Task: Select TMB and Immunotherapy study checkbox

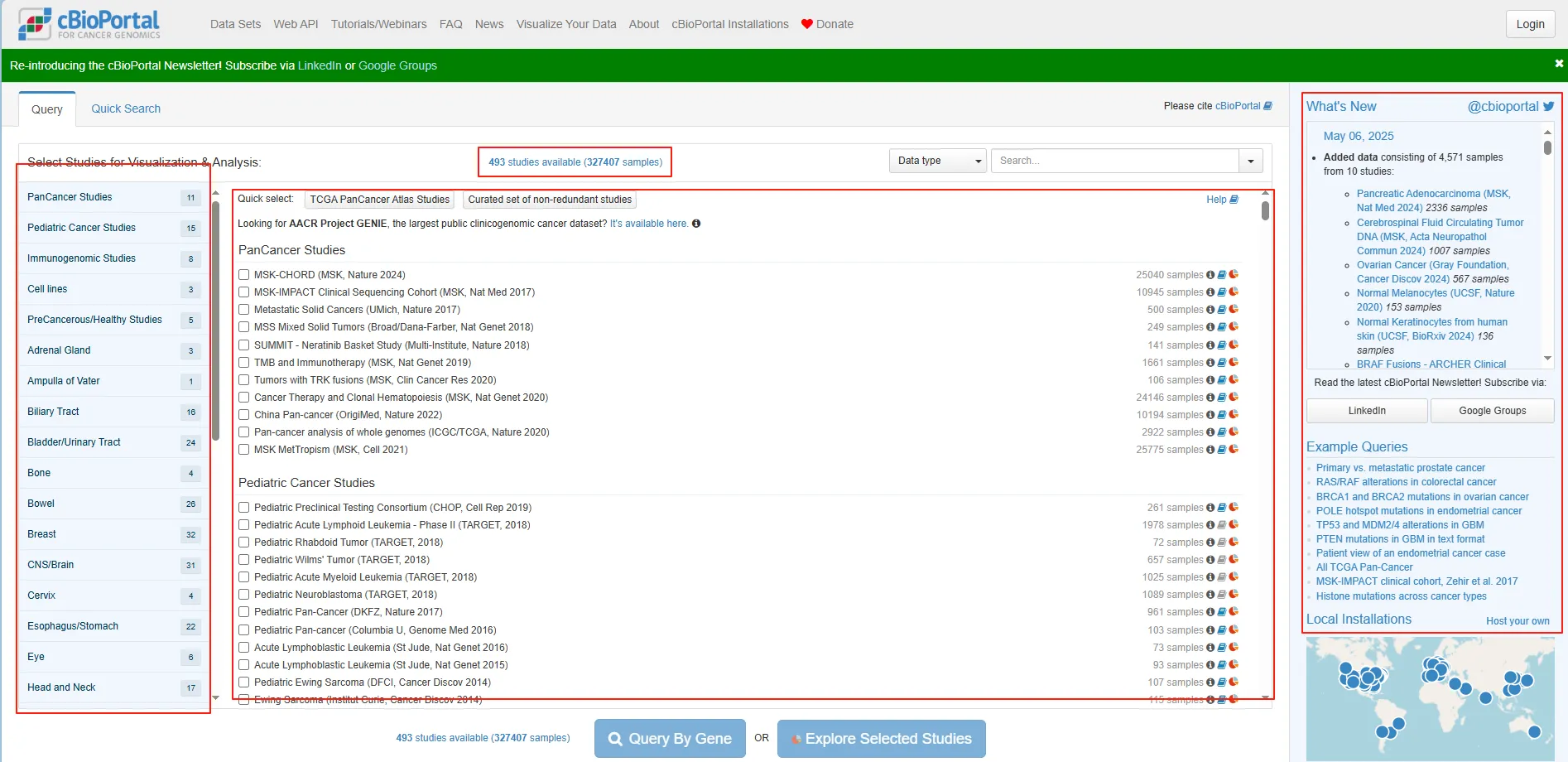Action: point(244,363)
